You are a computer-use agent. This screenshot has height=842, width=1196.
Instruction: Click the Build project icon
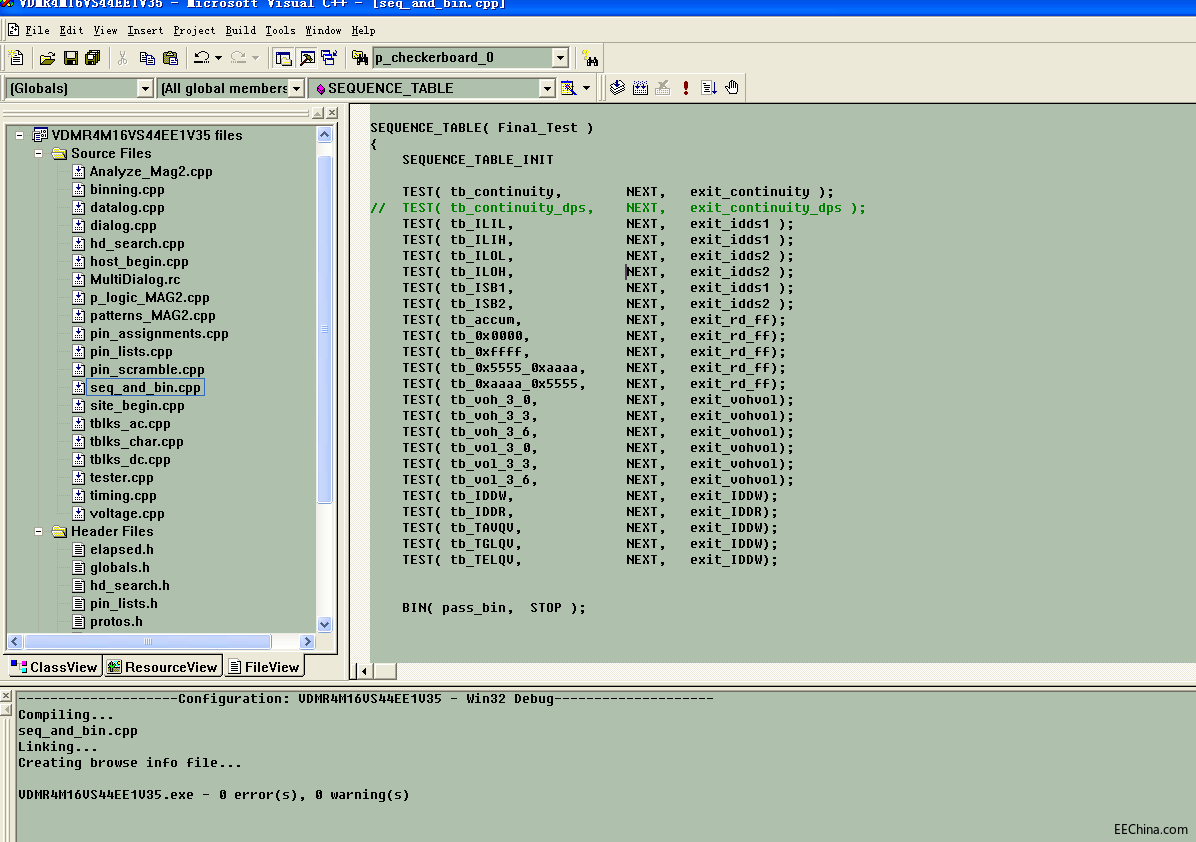[640, 88]
